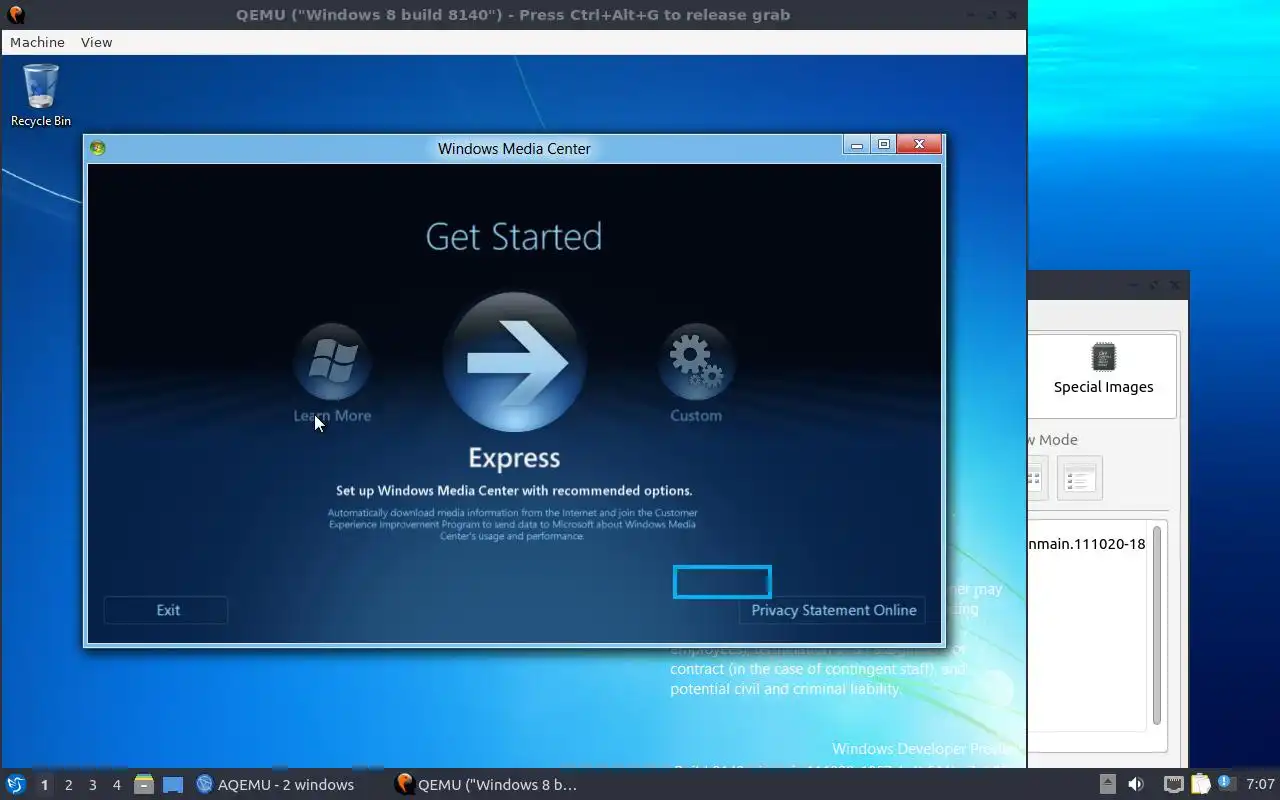The height and width of the screenshot is (800, 1280).
Task: Click the Exit button in Media Center
Action: pyautogui.click(x=166, y=610)
